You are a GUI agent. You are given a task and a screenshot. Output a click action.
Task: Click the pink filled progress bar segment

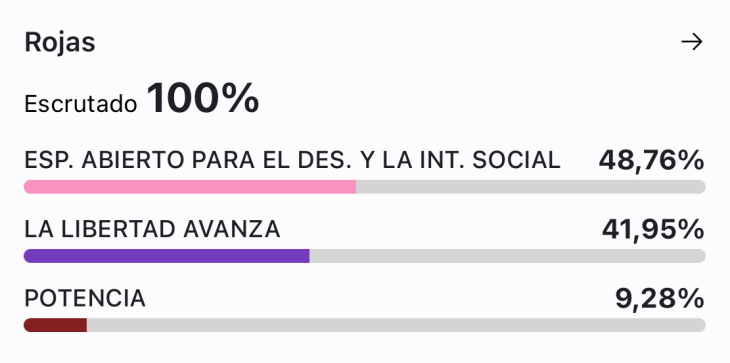pyautogui.click(x=190, y=187)
